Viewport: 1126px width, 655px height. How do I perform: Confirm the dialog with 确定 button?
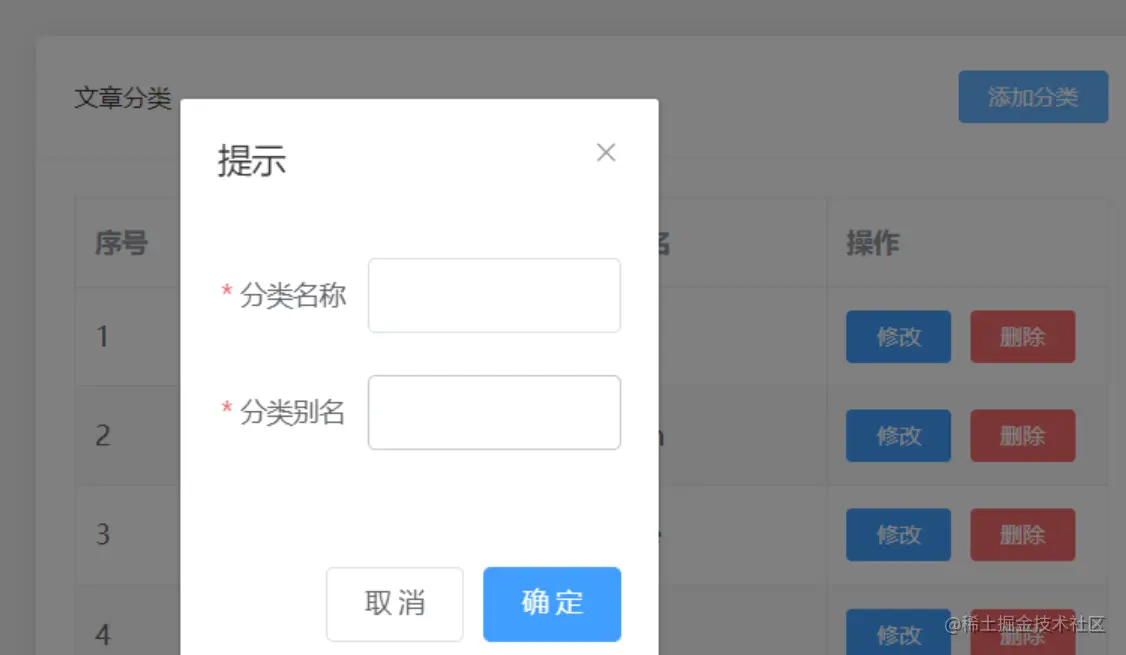coord(552,604)
